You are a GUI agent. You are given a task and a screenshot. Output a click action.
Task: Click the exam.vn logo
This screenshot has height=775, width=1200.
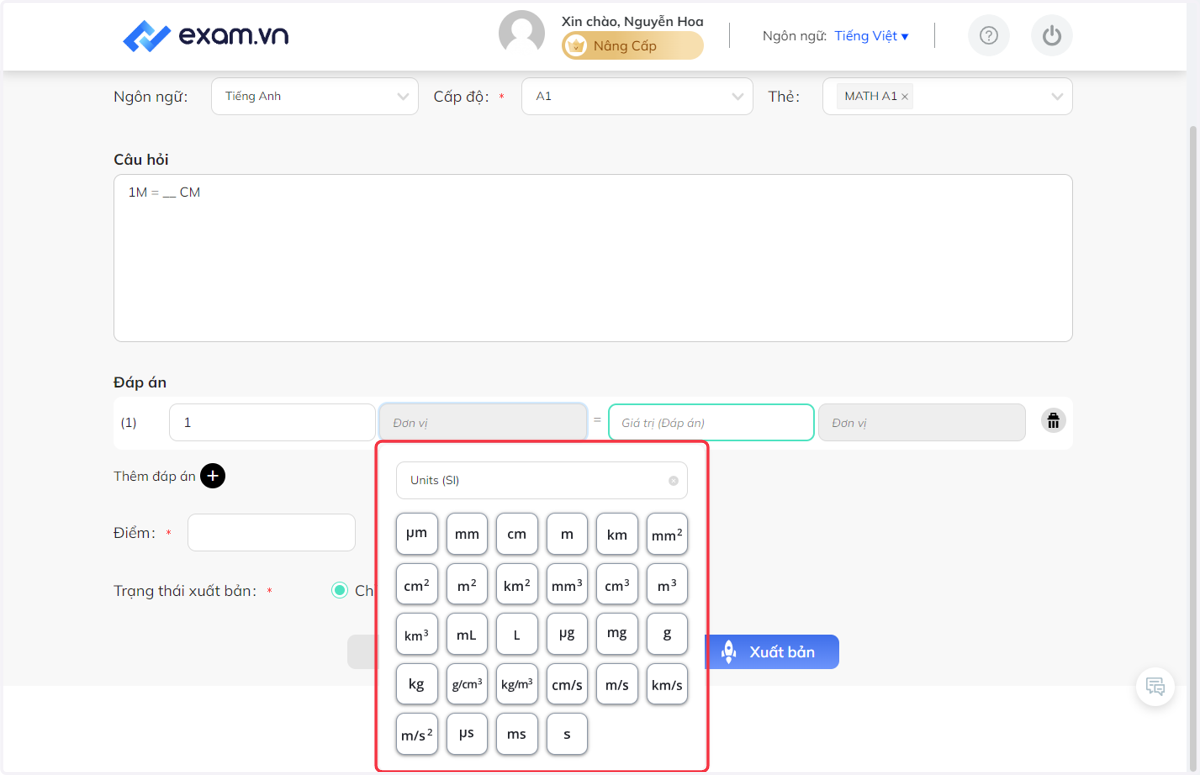pos(205,36)
